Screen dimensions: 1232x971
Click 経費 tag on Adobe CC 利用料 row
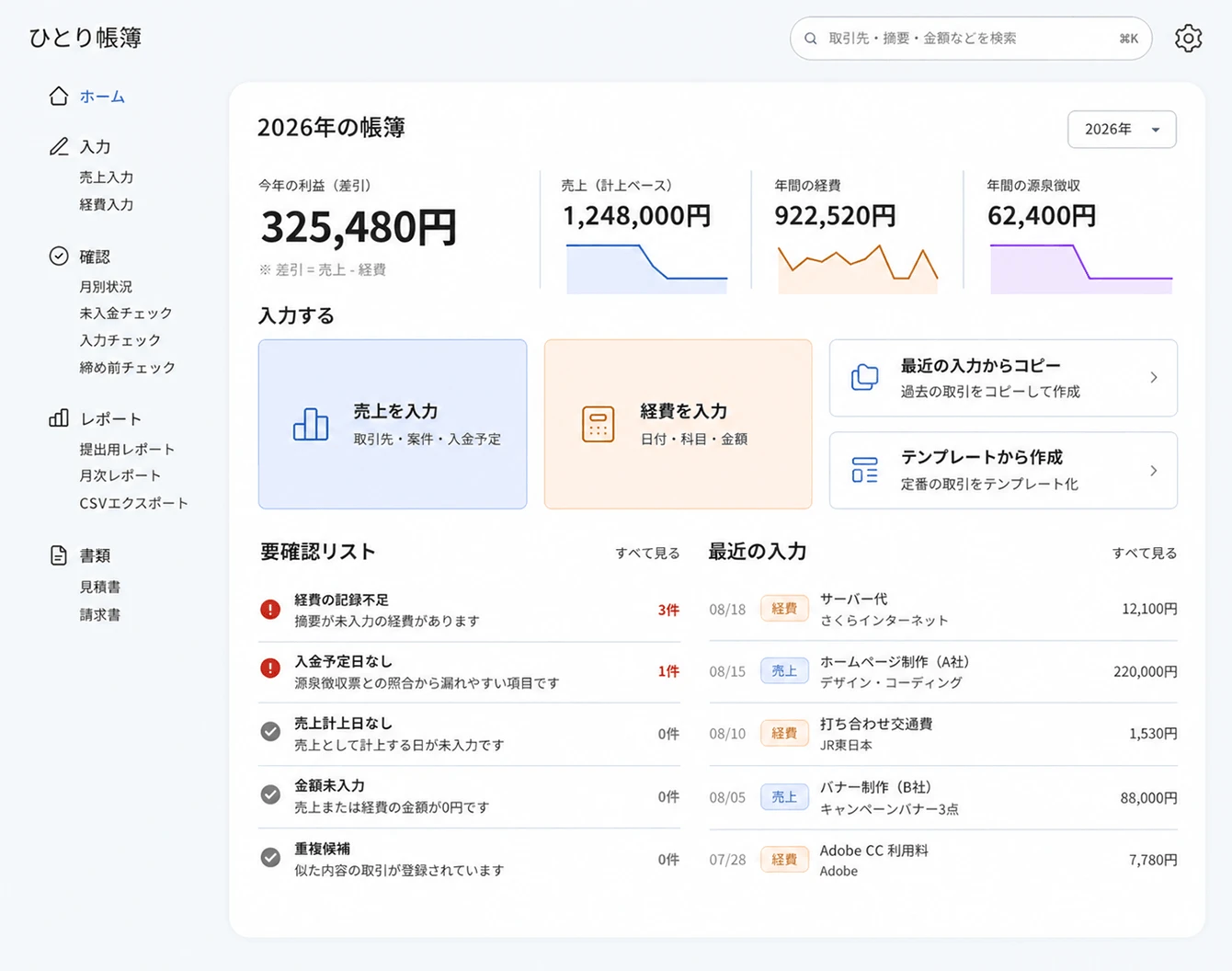tap(784, 859)
